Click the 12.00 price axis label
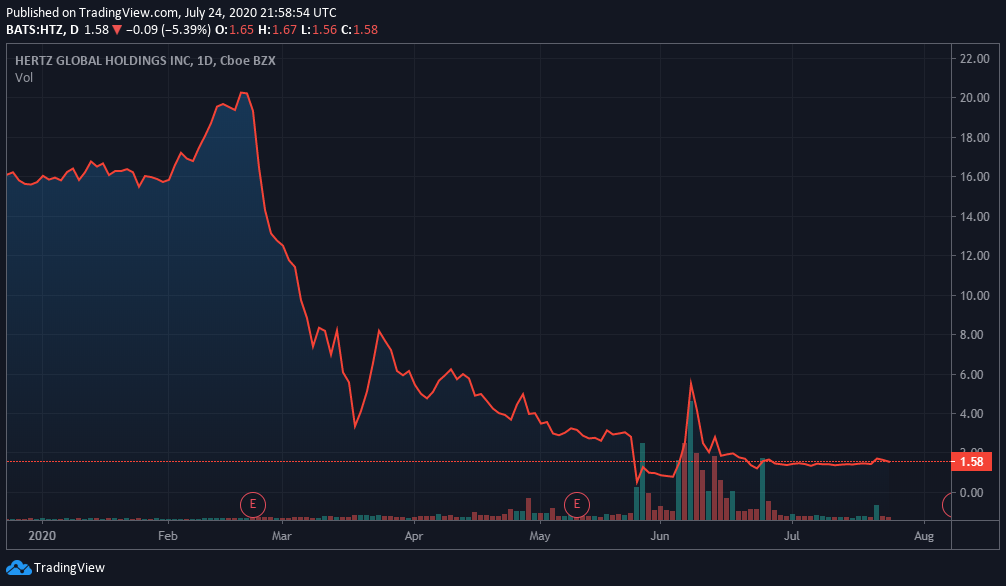 pyautogui.click(x=974, y=255)
